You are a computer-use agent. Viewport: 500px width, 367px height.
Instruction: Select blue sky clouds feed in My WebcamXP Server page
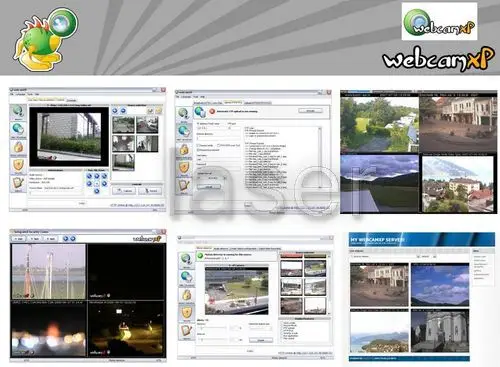pyautogui.click(x=440, y=284)
